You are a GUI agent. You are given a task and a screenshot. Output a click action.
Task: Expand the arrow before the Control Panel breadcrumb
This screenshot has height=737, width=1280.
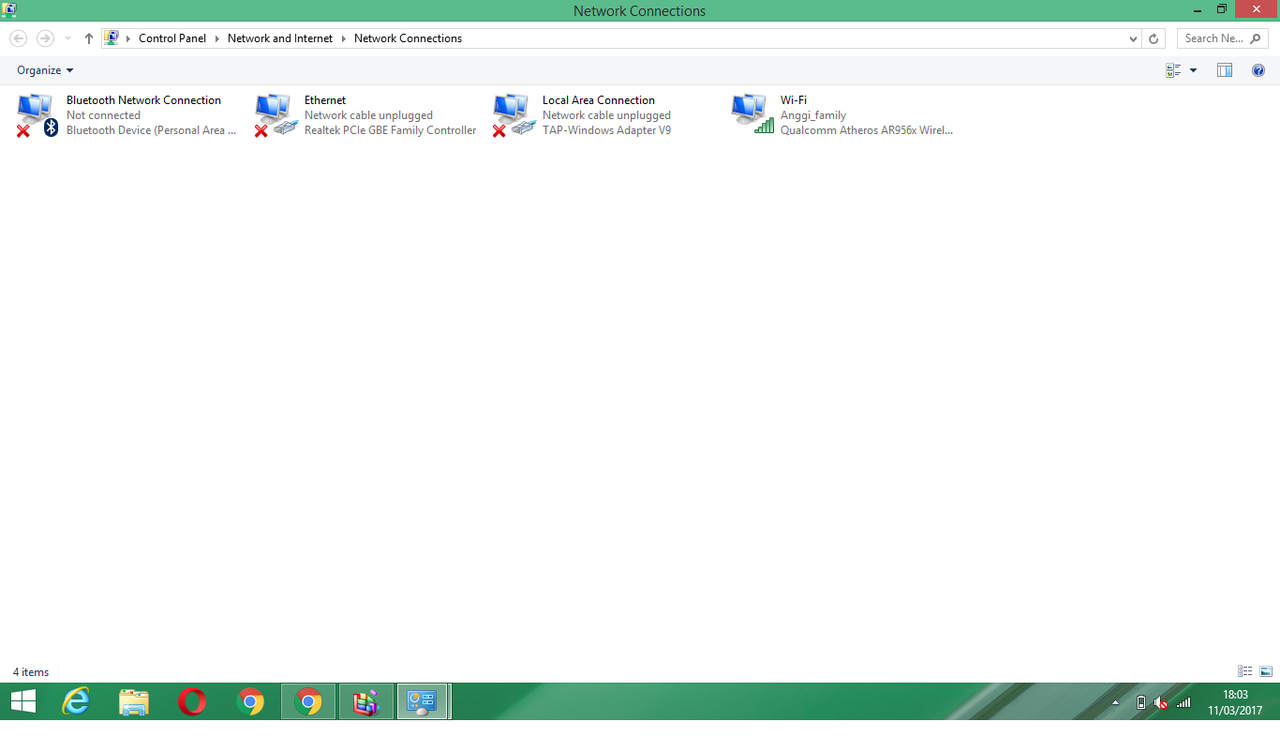(x=128, y=38)
